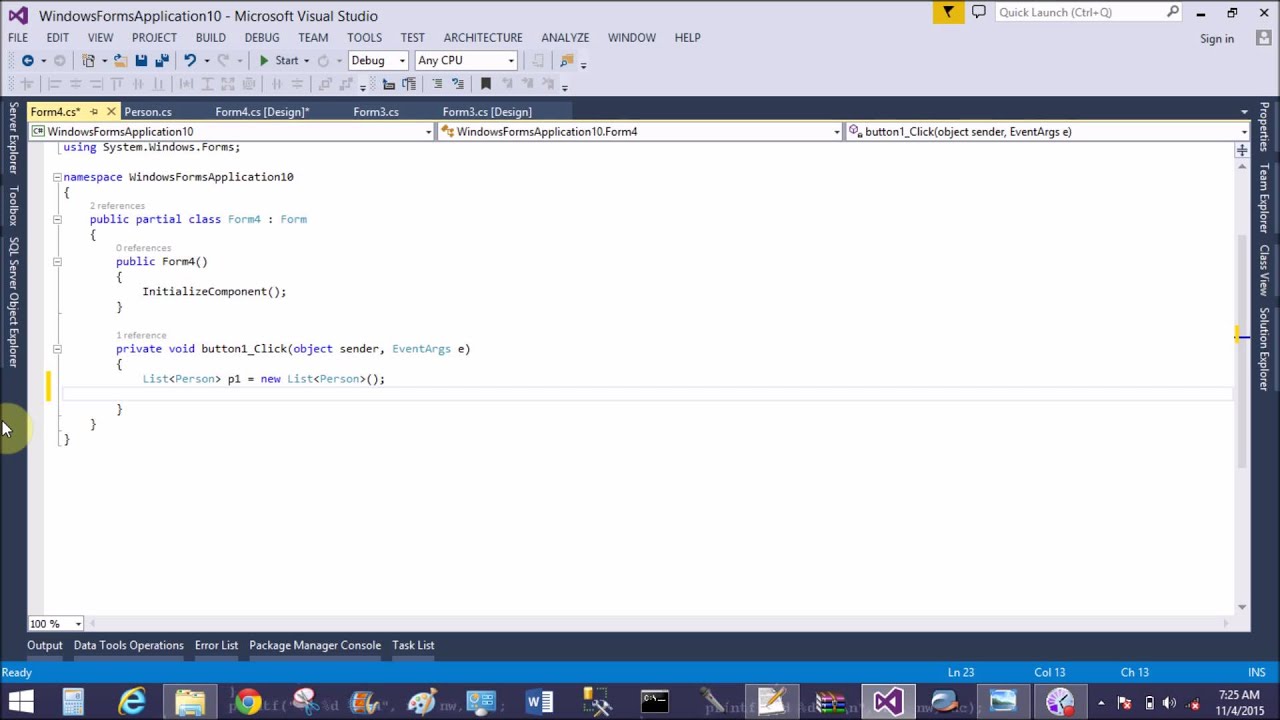The height and width of the screenshot is (720, 1280).
Task: Click the Sign in link
Action: point(1217,38)
